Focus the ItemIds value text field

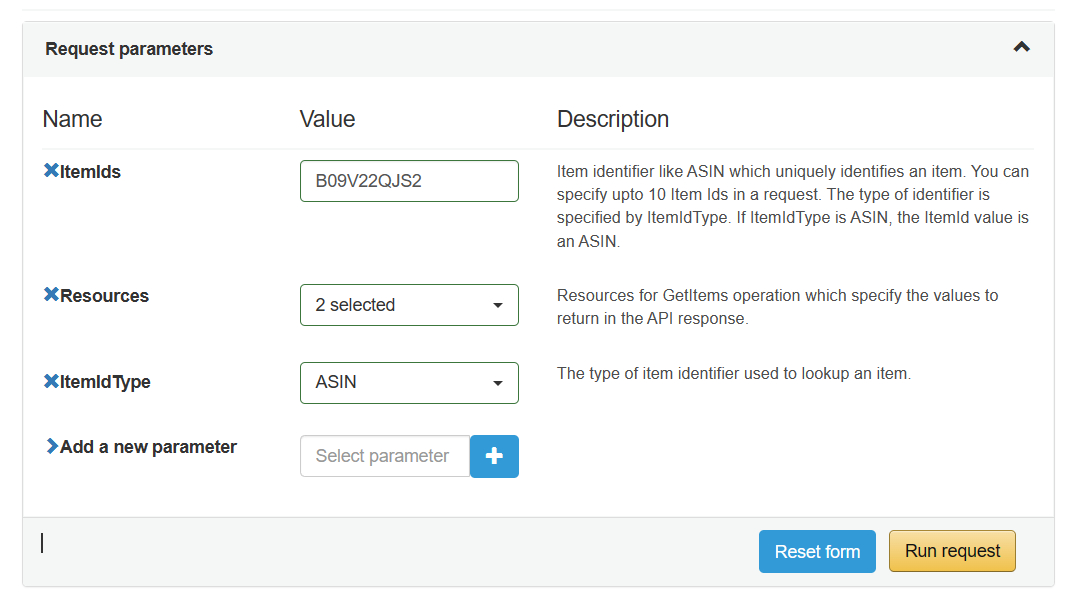click(x=409, y=181)
